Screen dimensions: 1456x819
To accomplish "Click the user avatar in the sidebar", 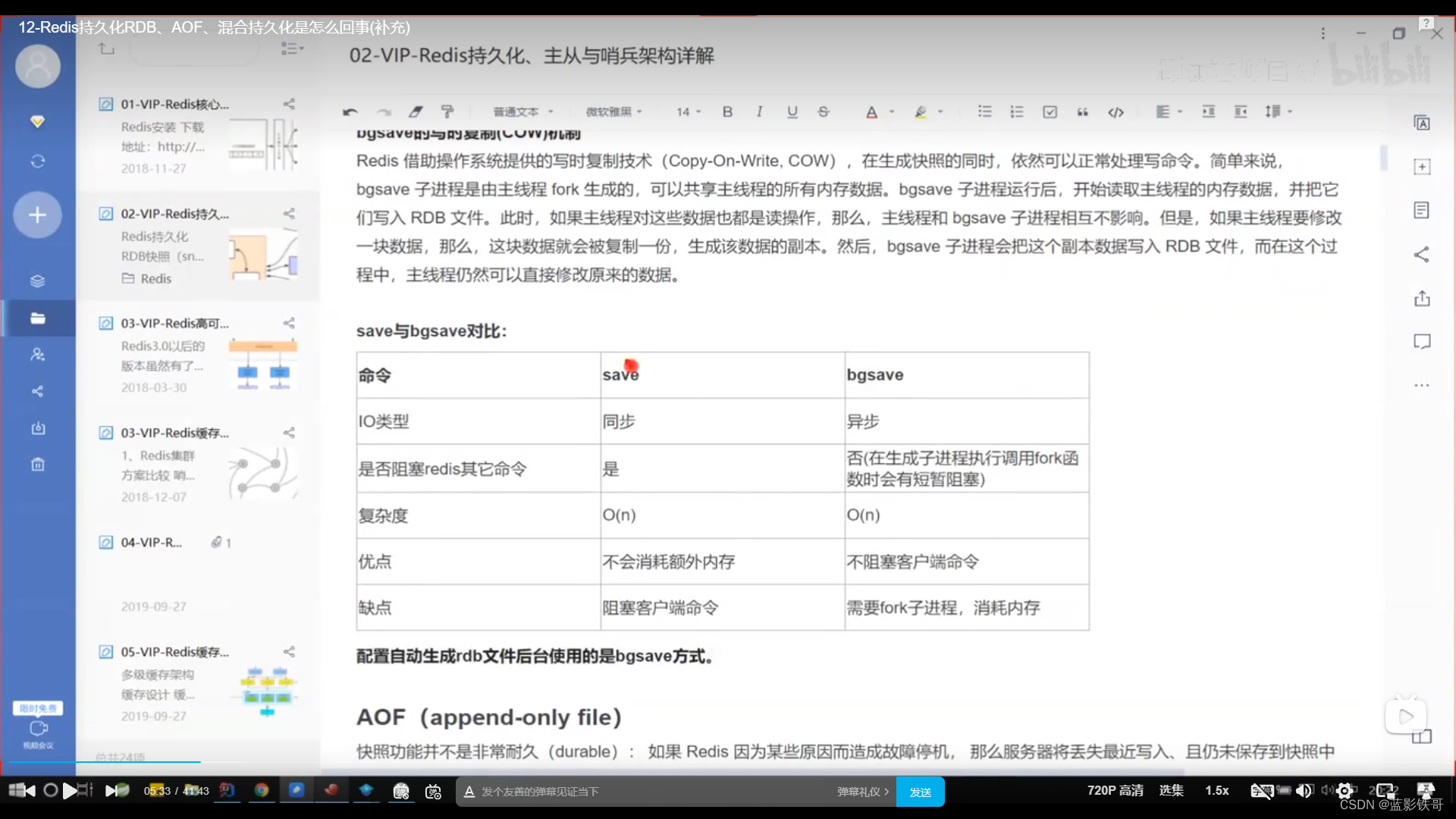I will 38,66.
